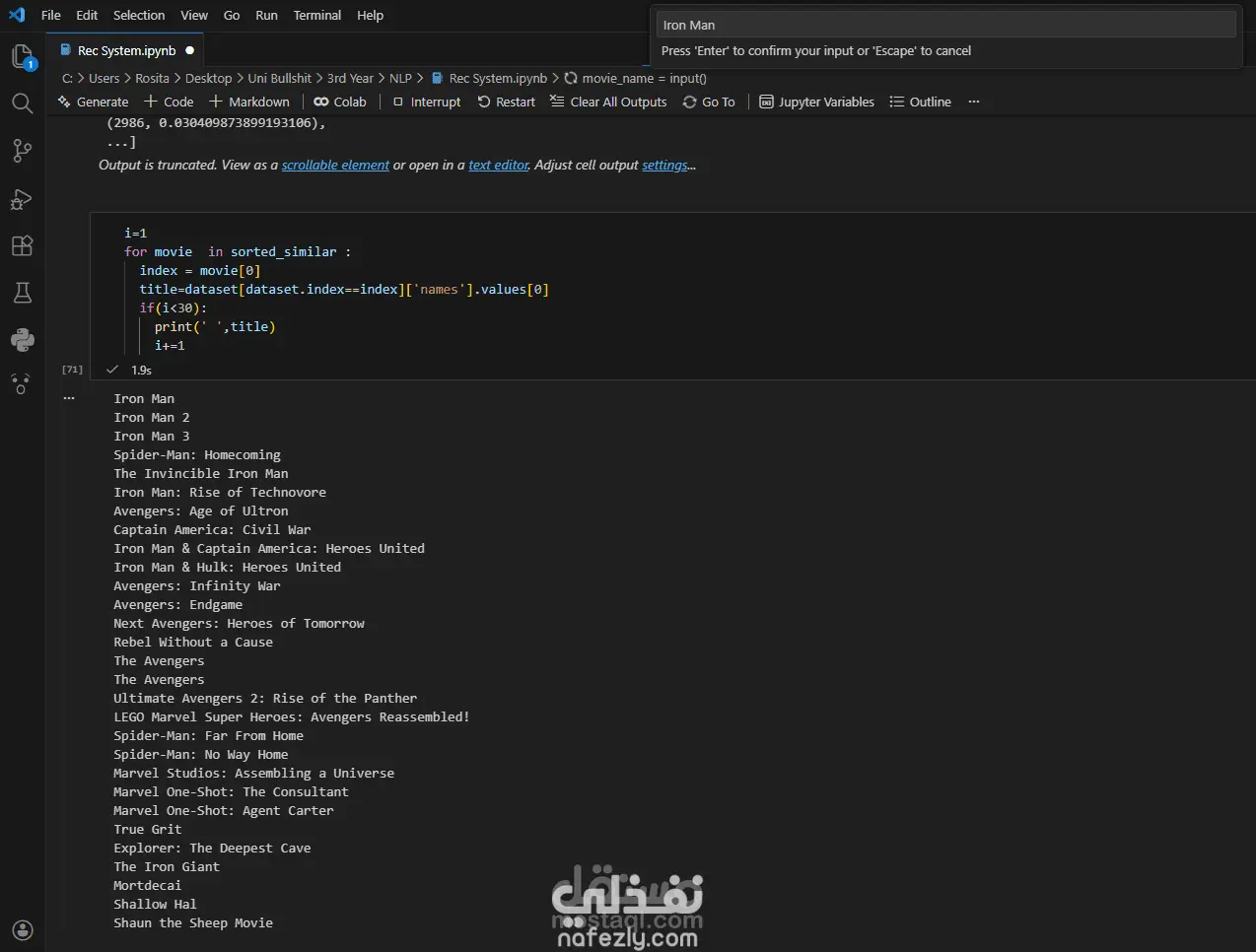Click output line 'Iron Man 3'
Screen dimensions: 1256x952
point(151,436)
